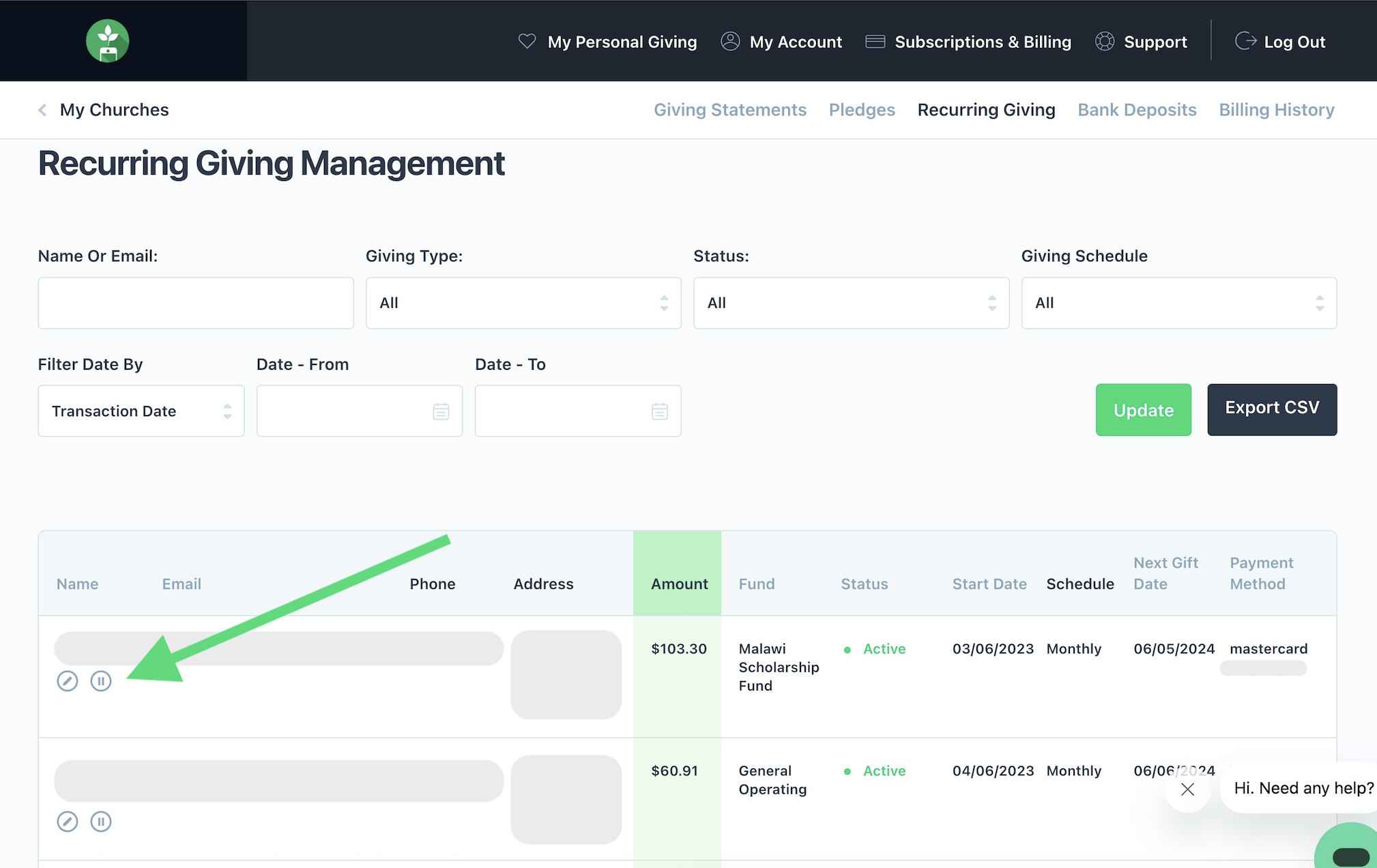Click the $60.91 amount cell
The image size is (1377, 868).
point(674,771)
